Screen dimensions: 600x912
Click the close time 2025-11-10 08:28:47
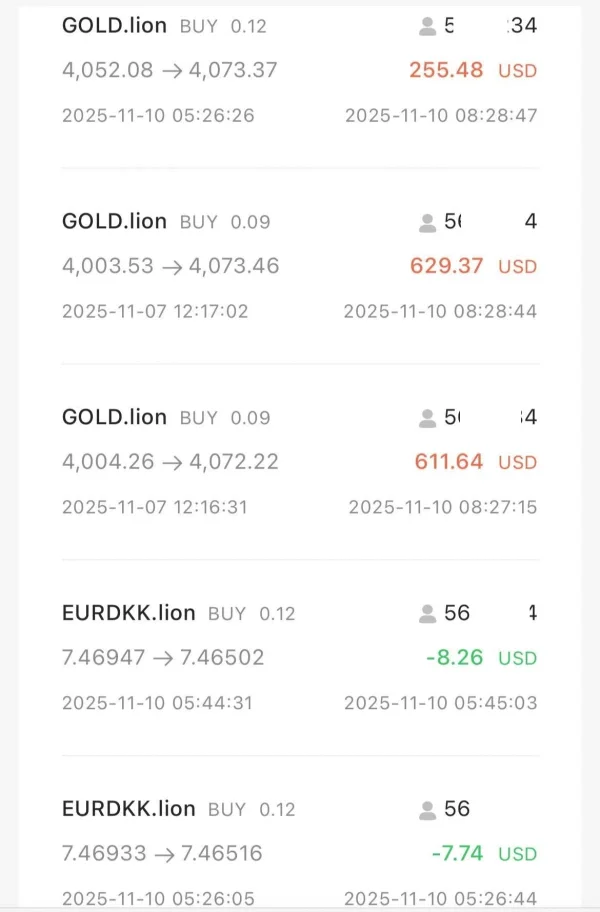point(441,116)
